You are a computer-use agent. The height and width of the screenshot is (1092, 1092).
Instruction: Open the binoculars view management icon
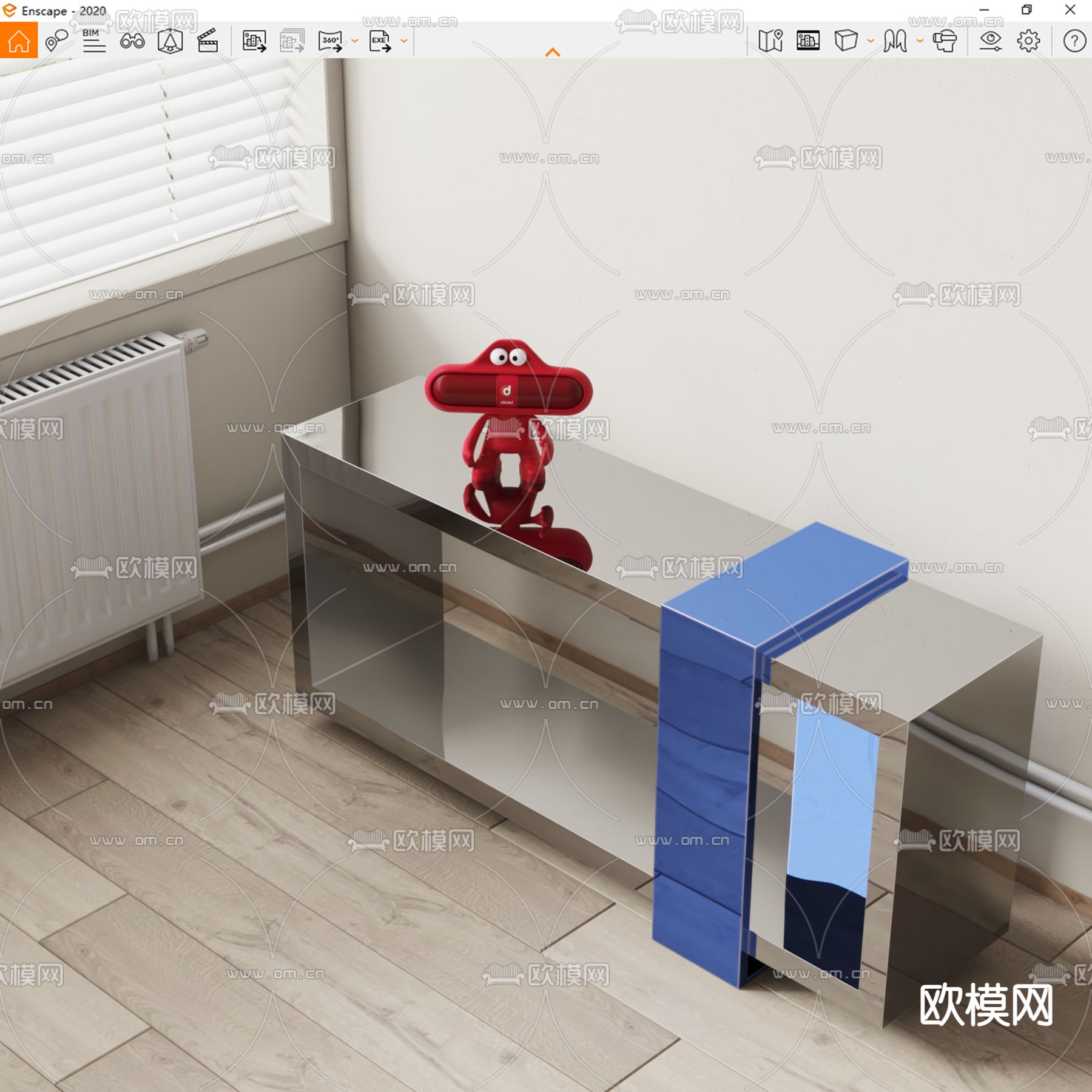pyautogui.click(x=132, y=41)
